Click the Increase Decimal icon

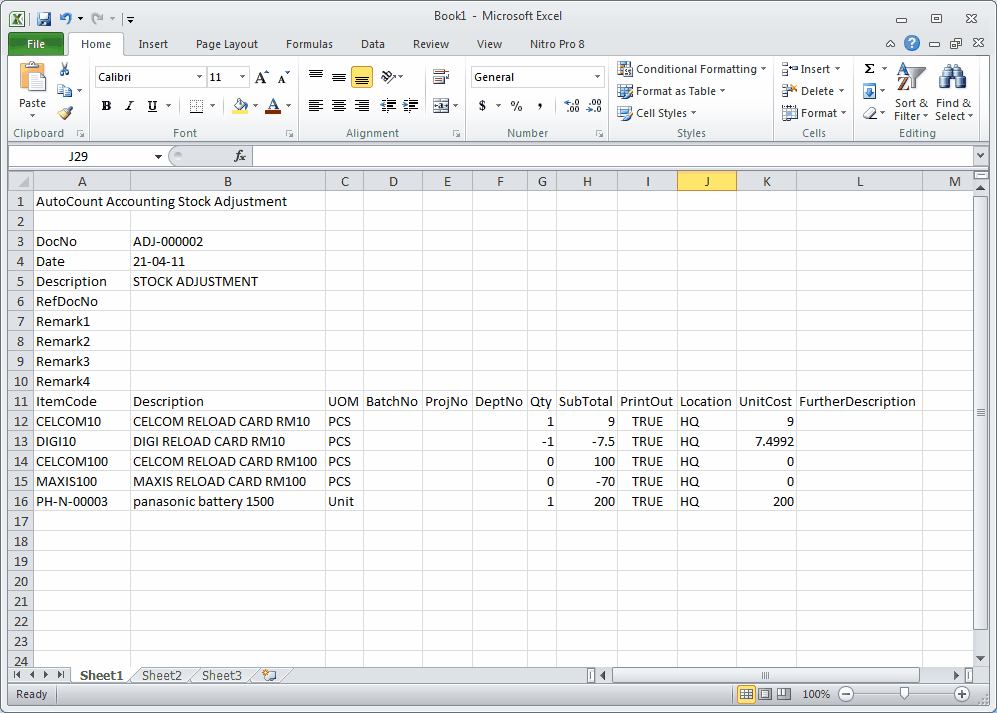[x=572, y=106]
